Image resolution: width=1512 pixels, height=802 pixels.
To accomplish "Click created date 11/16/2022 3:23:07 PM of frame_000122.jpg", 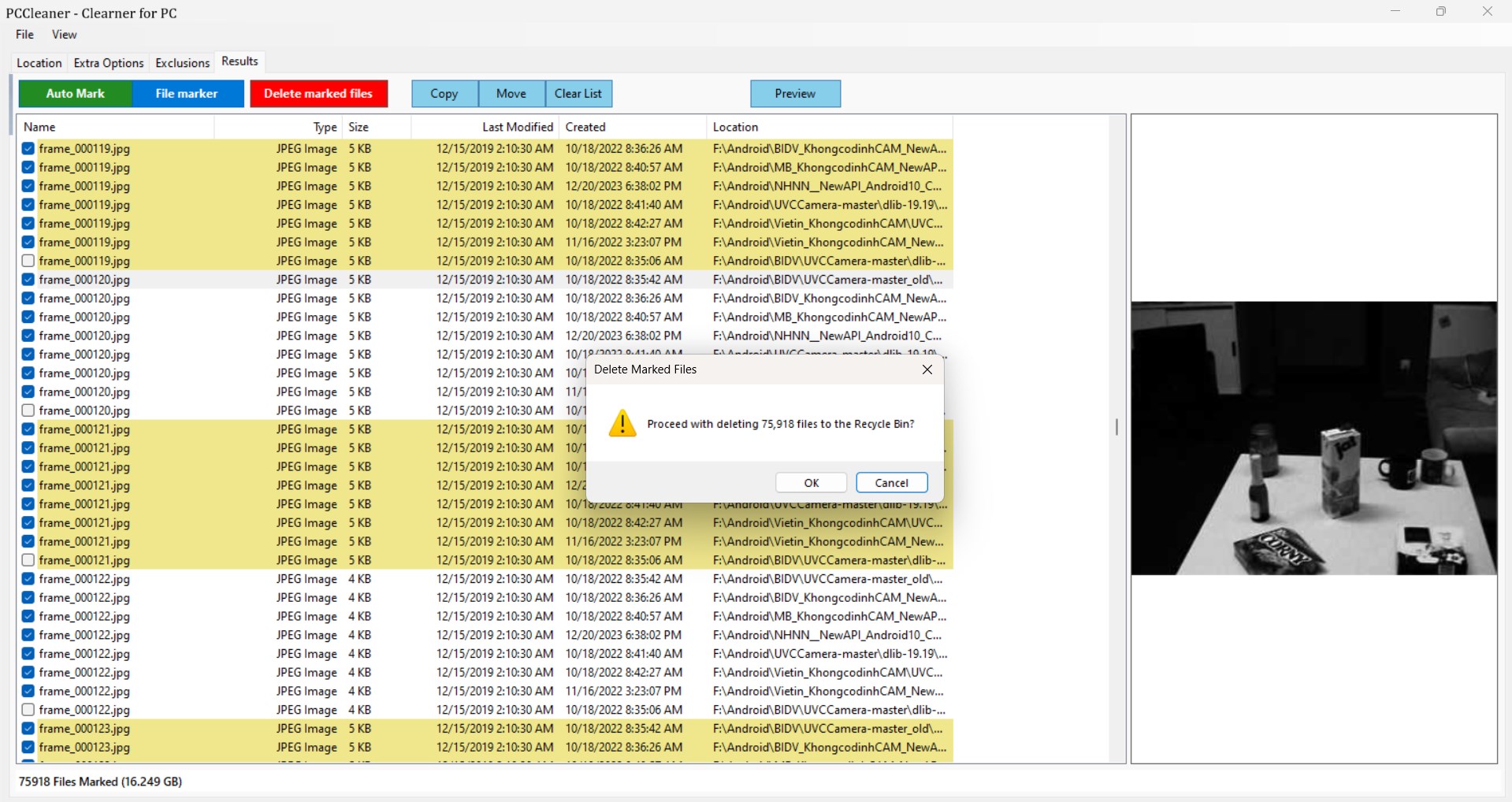I will click(x=623, y=692).
